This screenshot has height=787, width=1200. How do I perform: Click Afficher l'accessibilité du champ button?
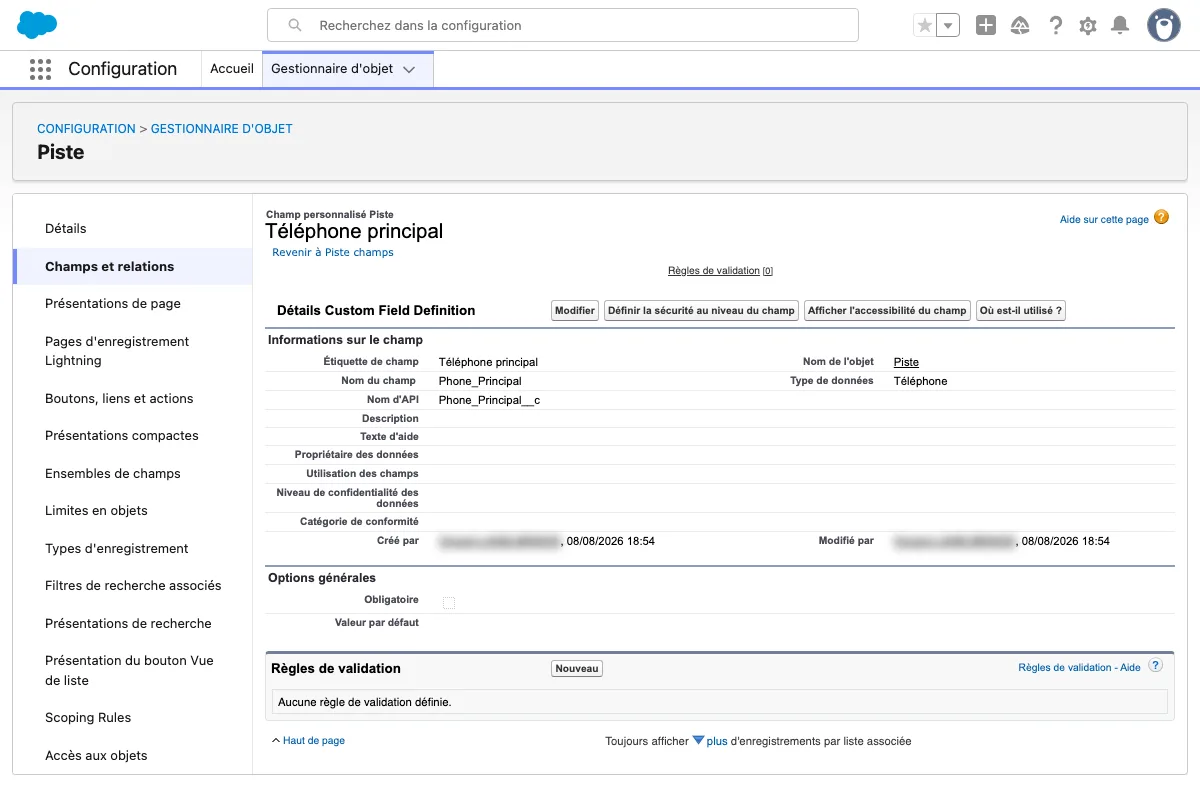(x=887, y=311)
